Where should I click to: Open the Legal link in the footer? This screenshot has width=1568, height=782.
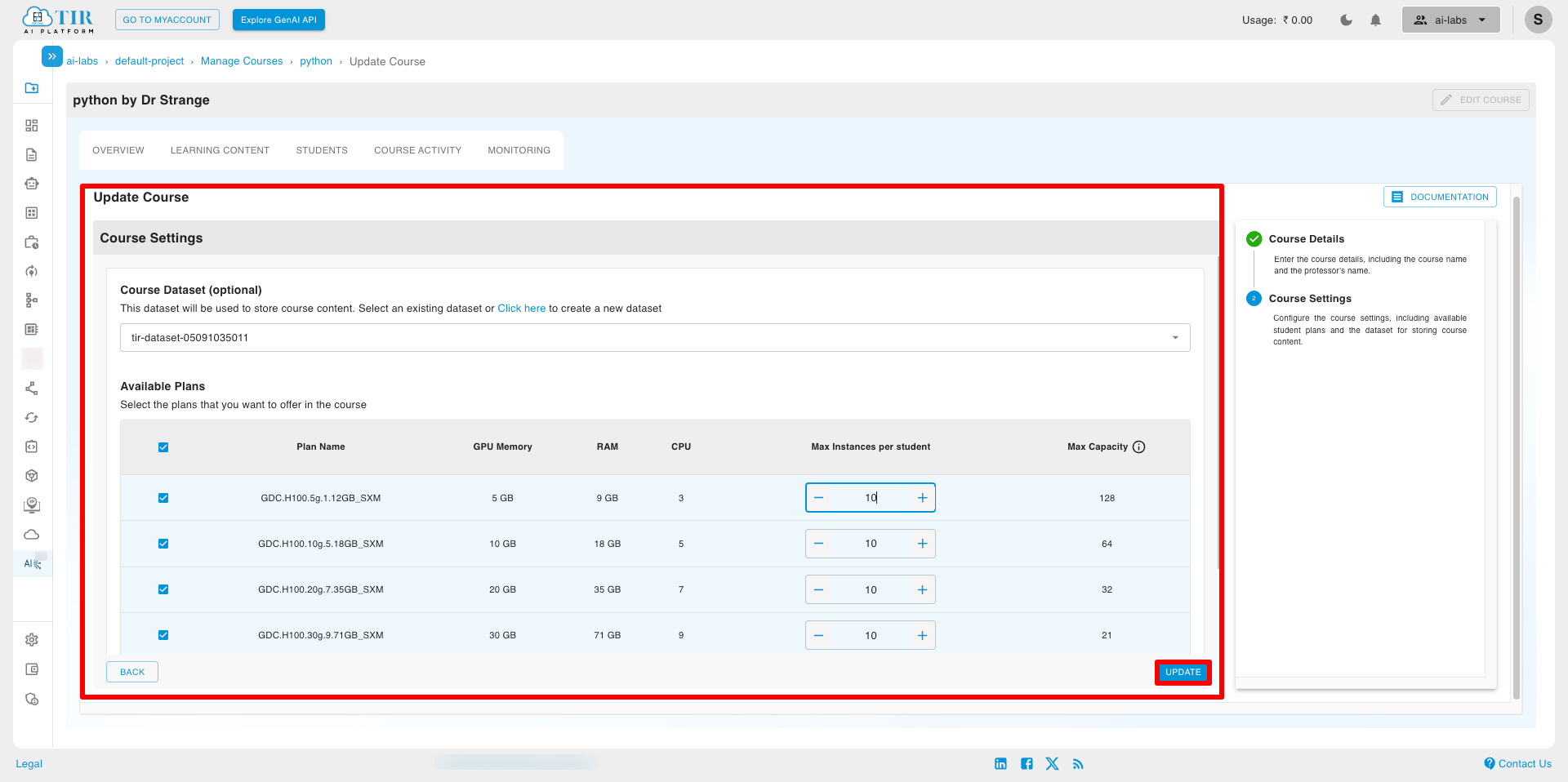tap(29, 764)
